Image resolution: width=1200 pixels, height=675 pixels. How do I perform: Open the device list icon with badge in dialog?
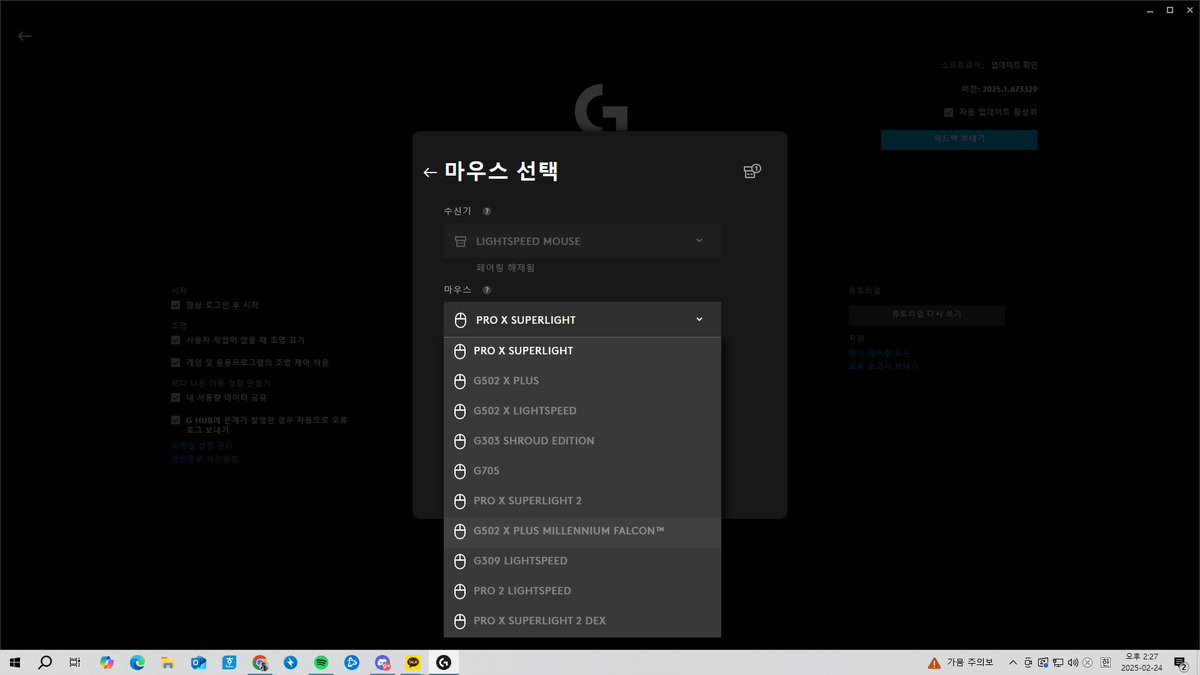[752, 171]
